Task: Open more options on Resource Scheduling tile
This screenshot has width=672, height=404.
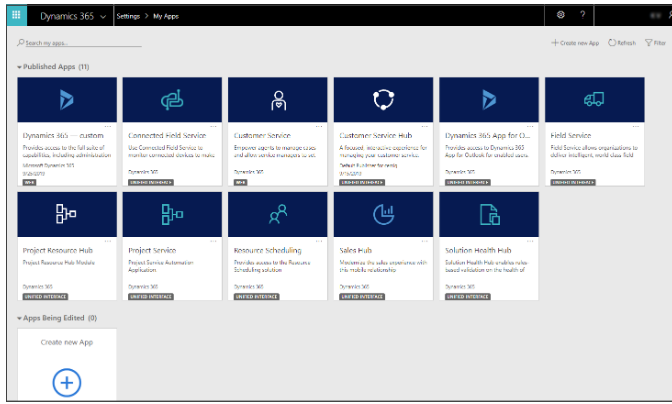Action: pyautogui.click(x=319, y=241)
